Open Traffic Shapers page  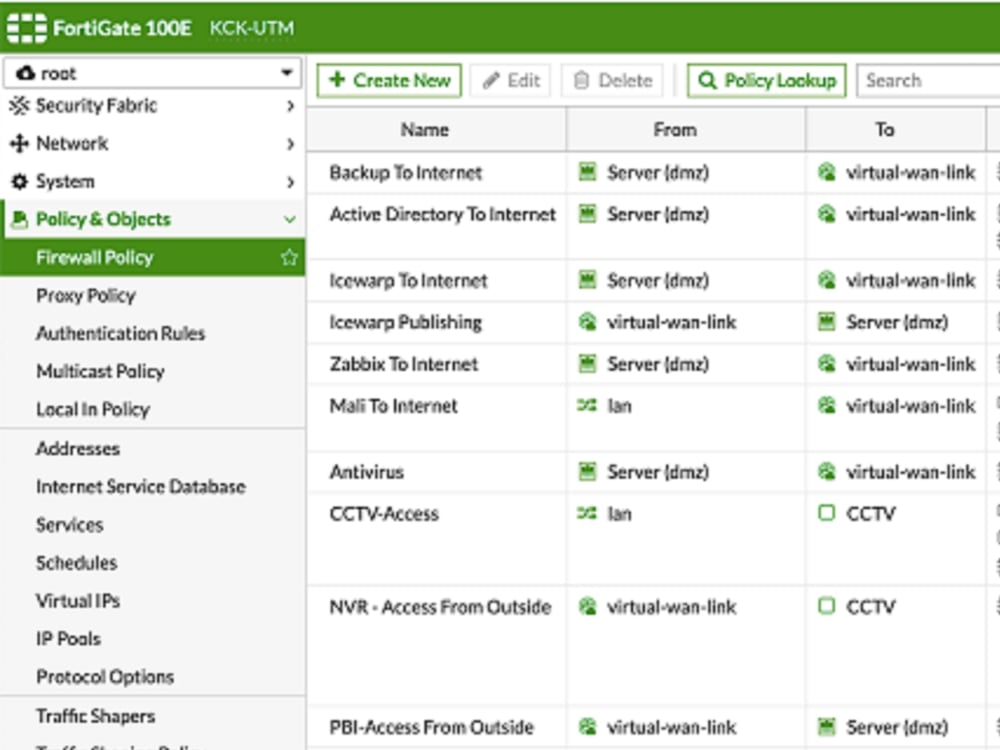coord(95,716)
